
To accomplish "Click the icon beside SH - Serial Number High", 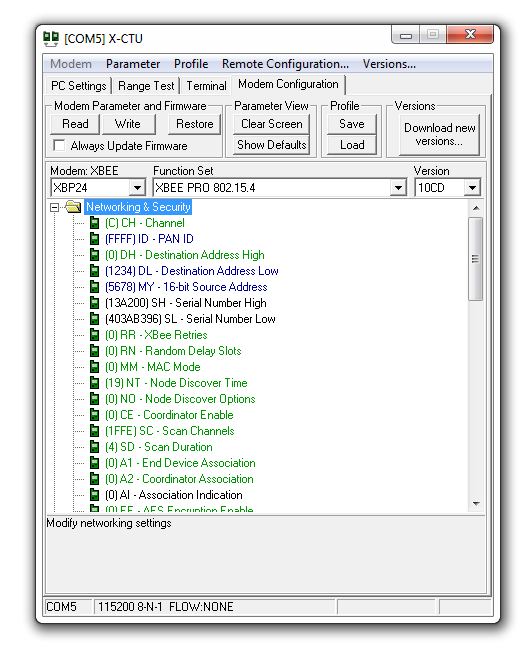I will coord(95,303).
